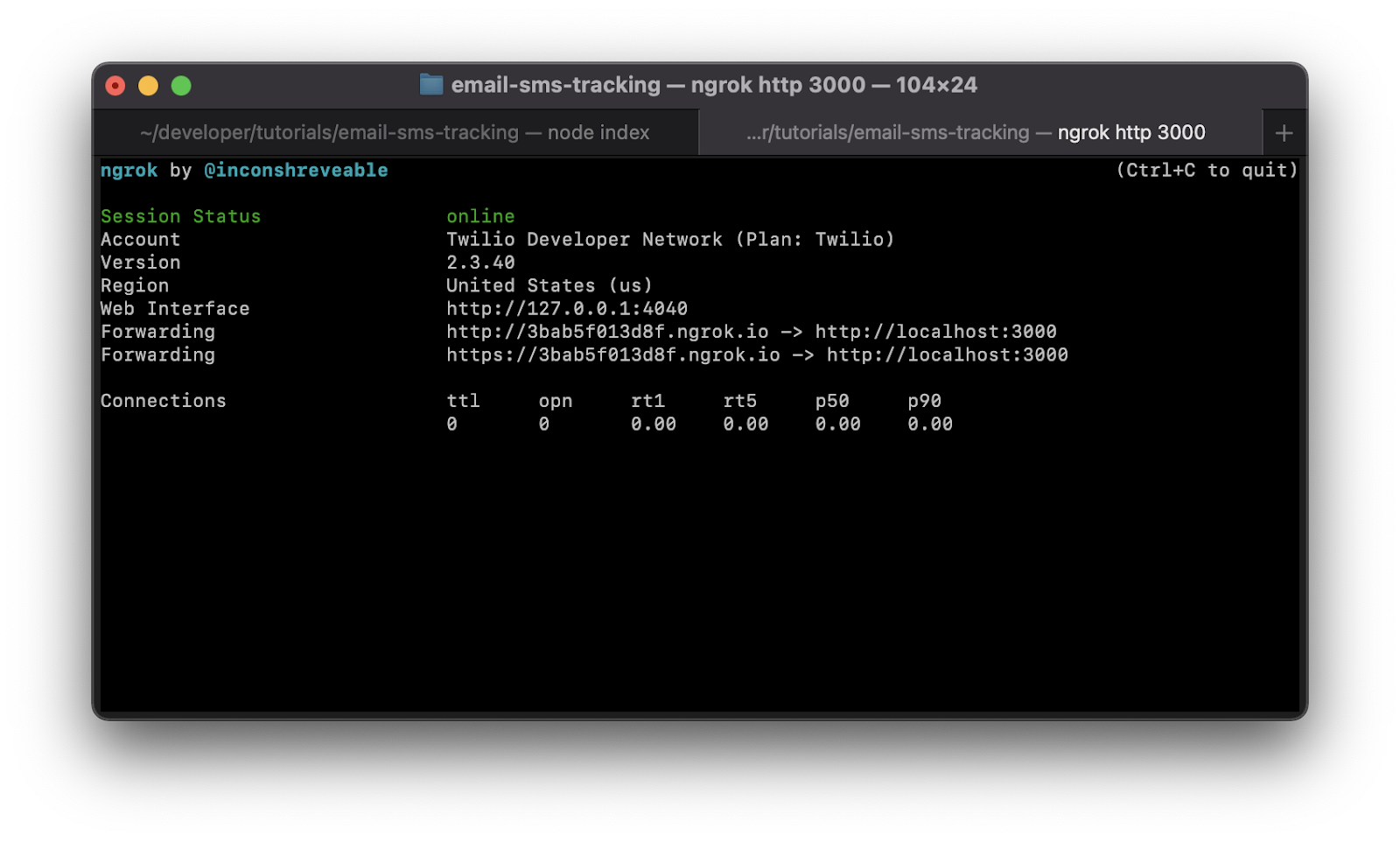Click the folder icon in the title bar
Screen dimensions: 1400x842
coord(430,85)
